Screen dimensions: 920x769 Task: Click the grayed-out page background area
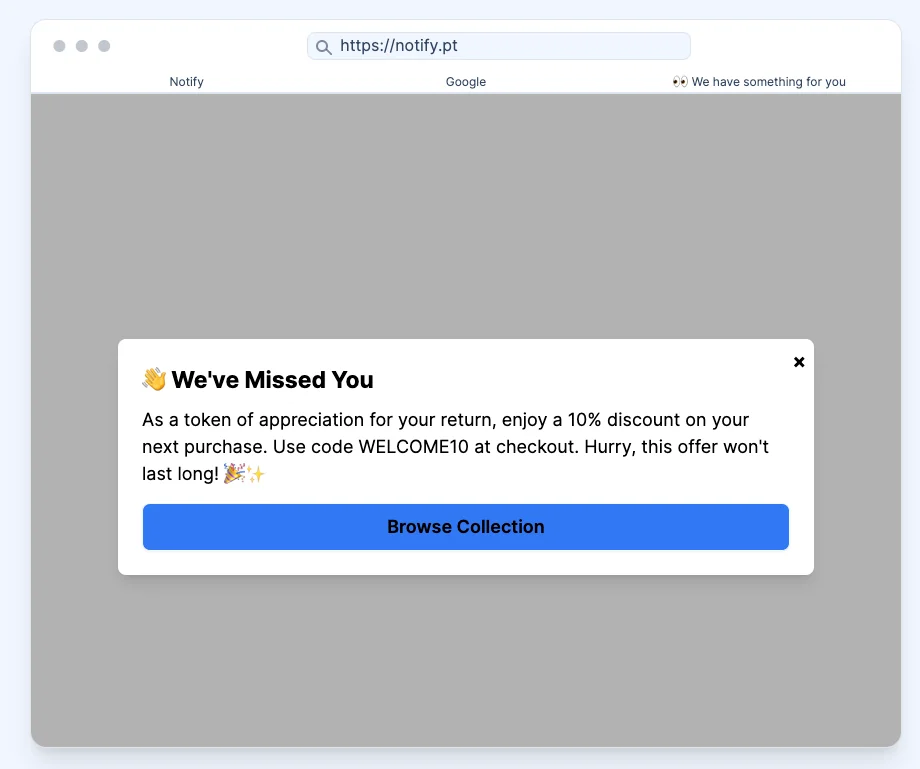[x=465, y=200]
